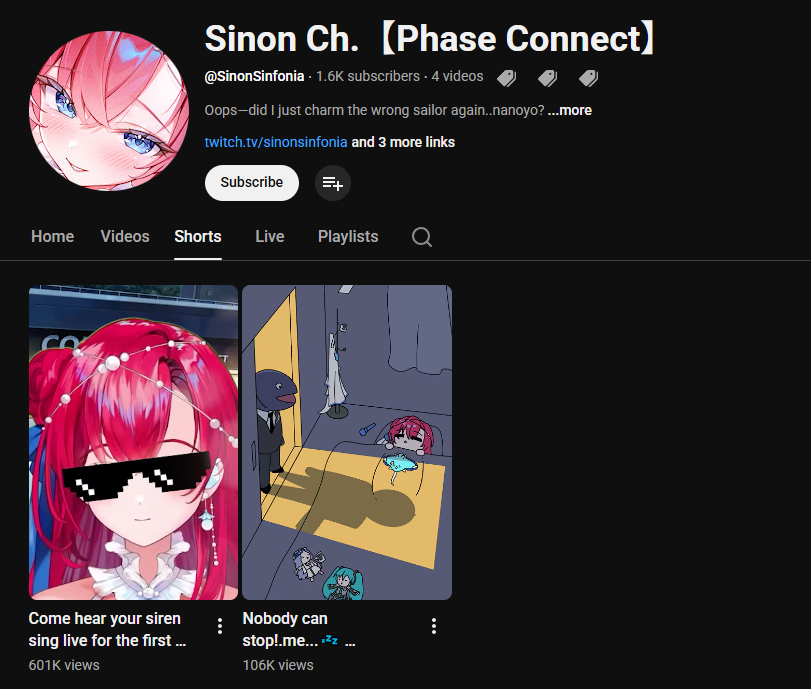
Task: Switch to the Home tab
Action: tap(52, 236)
